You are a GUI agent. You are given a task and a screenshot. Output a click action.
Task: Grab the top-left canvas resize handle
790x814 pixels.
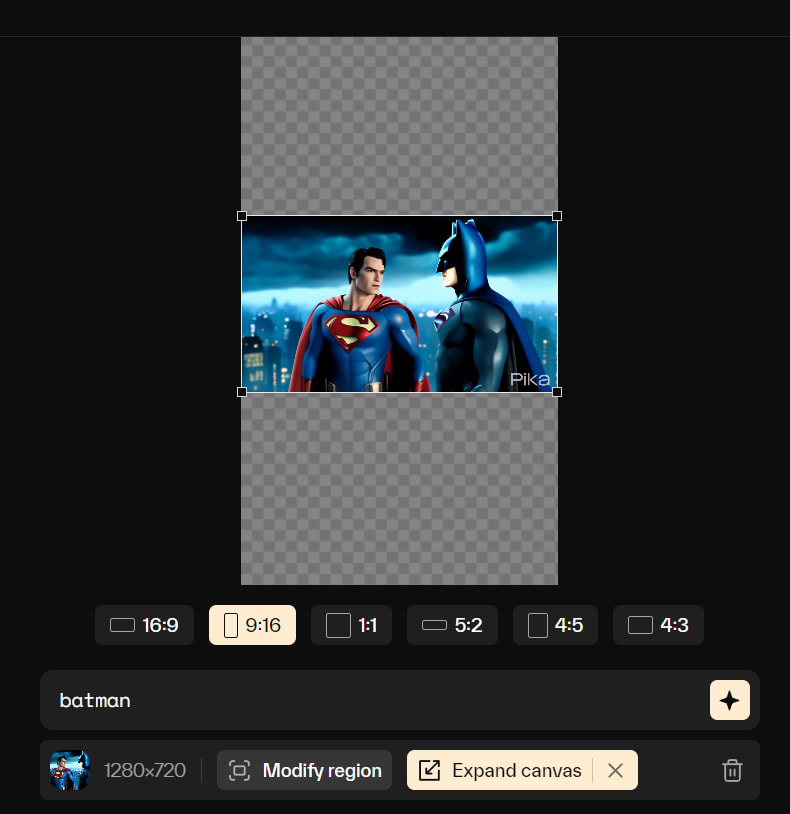tap(242, 216)
